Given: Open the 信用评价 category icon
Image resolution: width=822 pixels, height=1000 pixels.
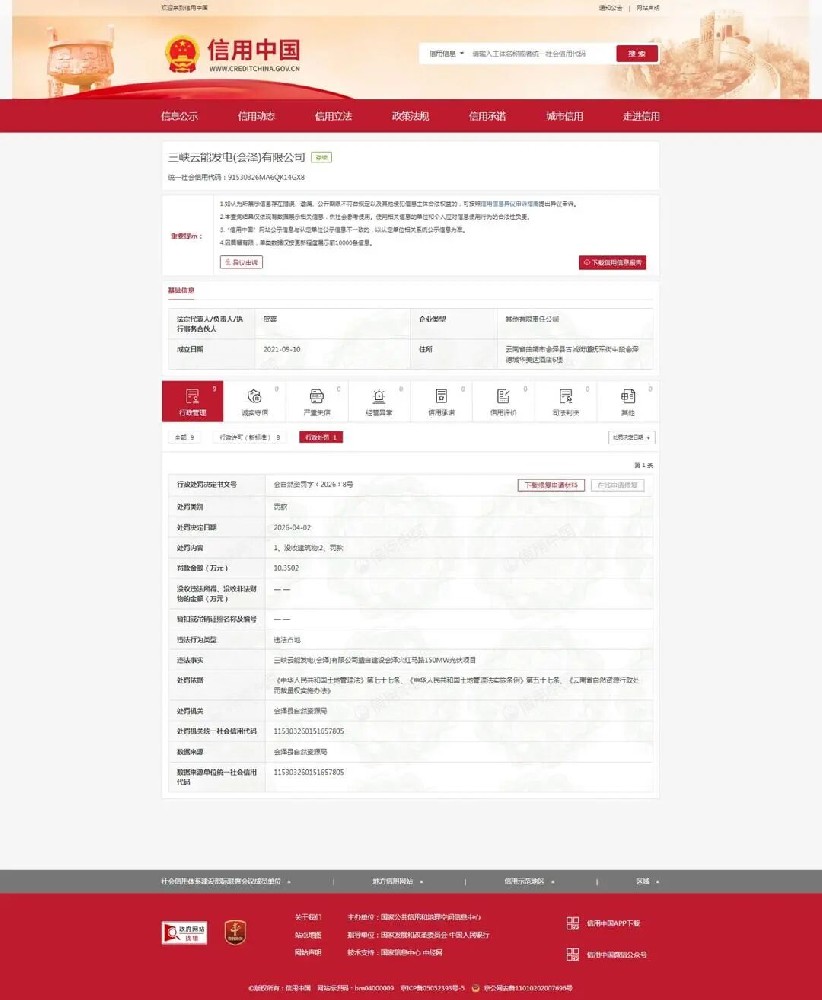Looking at the screenshot, I should tap(503, 396).
